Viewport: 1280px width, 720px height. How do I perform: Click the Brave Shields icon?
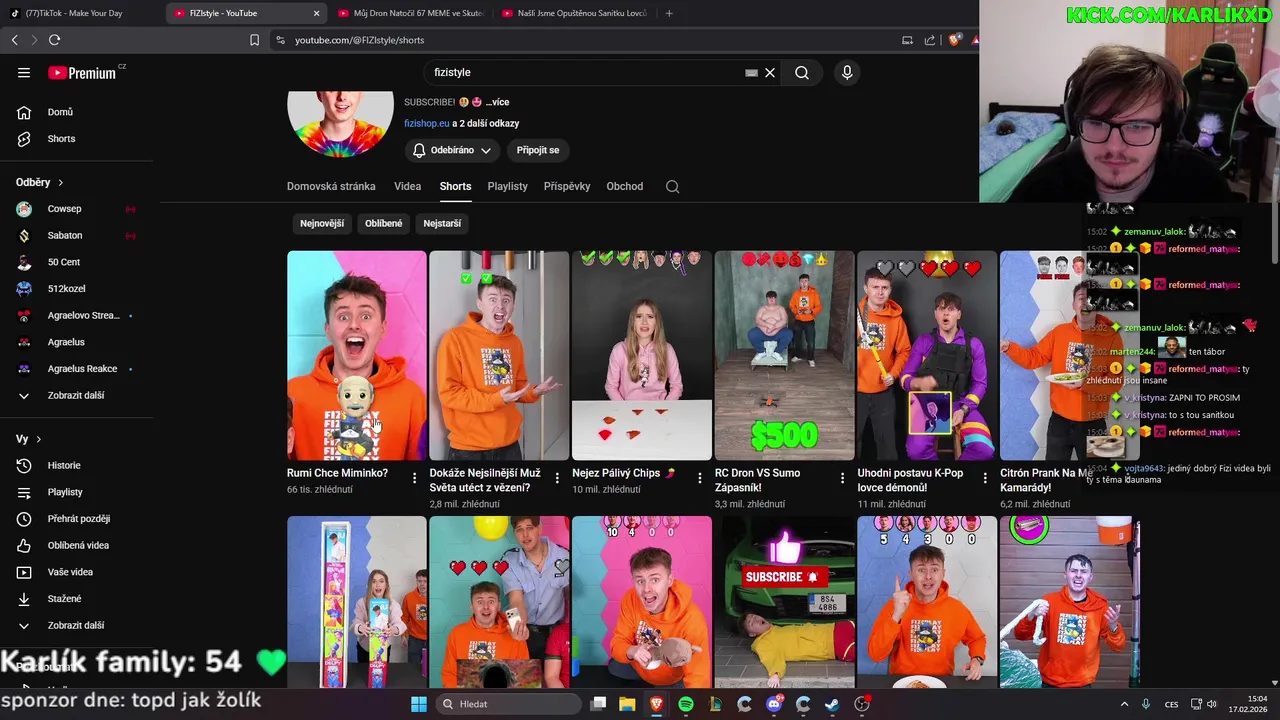(954, 40)
